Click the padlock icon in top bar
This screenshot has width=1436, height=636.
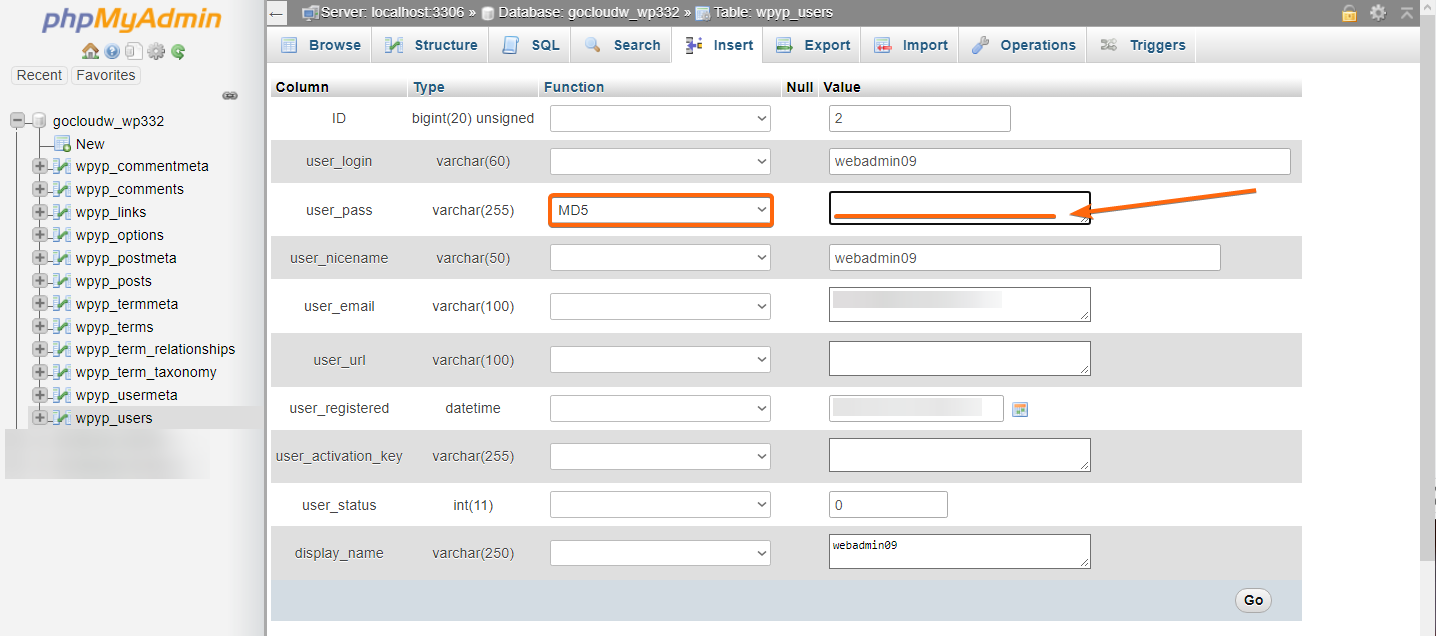[x=1350, y=13]
